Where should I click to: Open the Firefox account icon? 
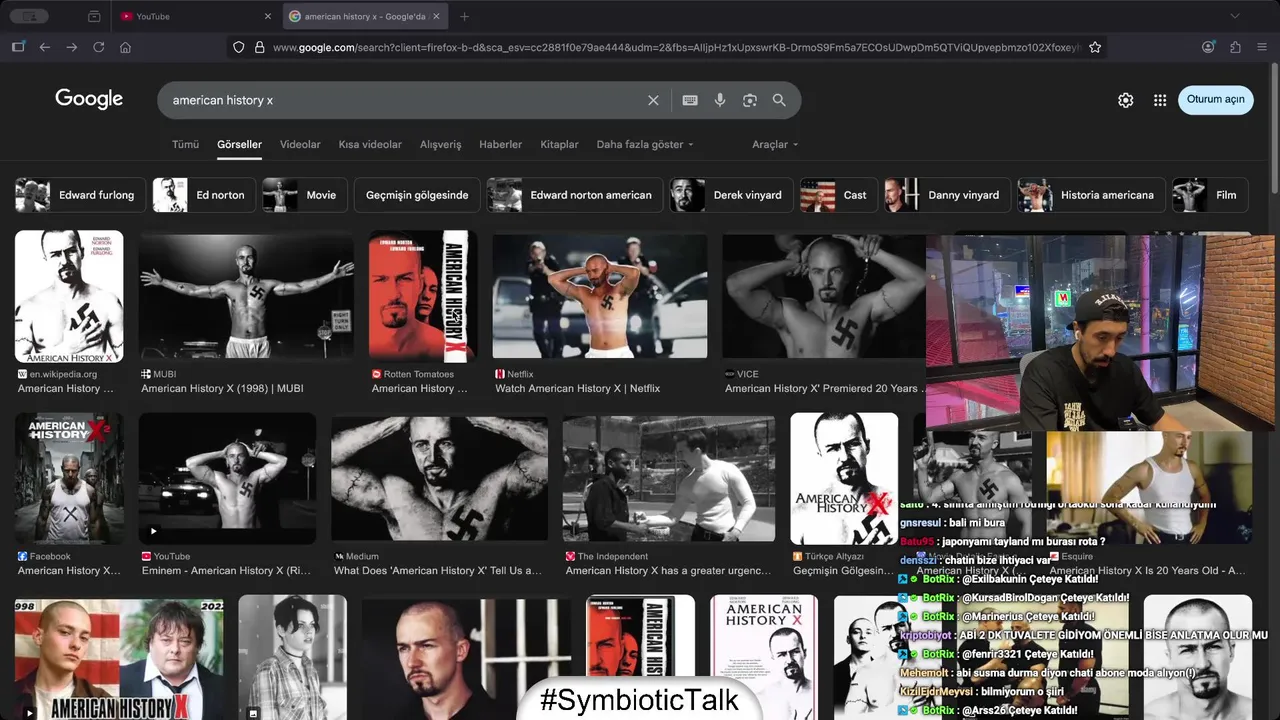[1209, 47]
